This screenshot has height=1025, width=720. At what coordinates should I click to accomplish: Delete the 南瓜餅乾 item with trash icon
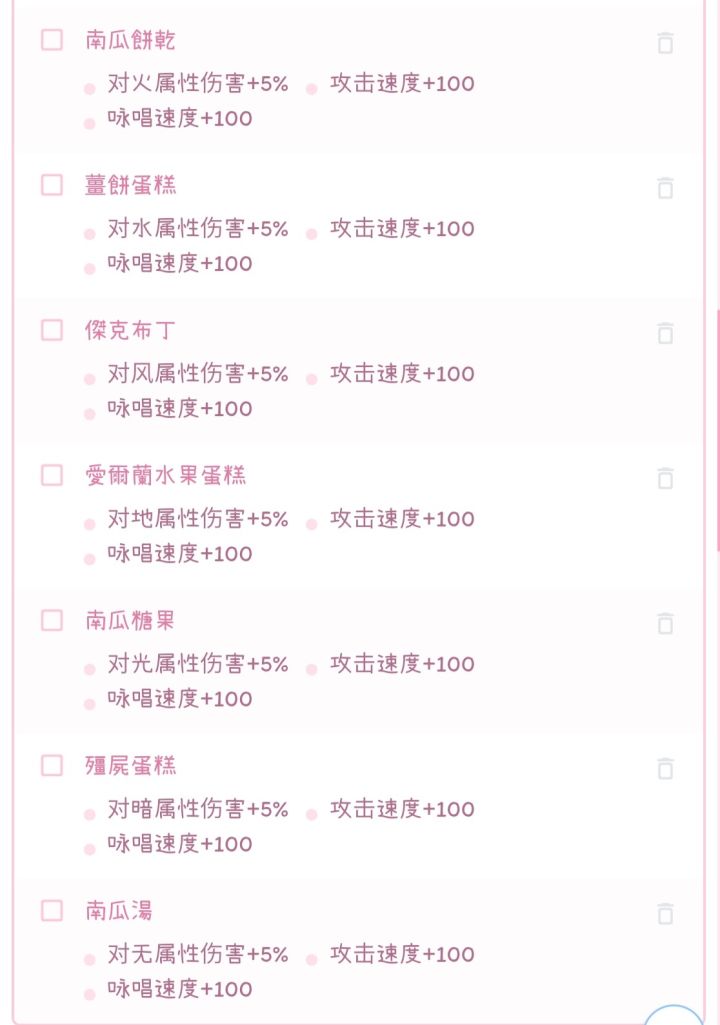[665, 42]
